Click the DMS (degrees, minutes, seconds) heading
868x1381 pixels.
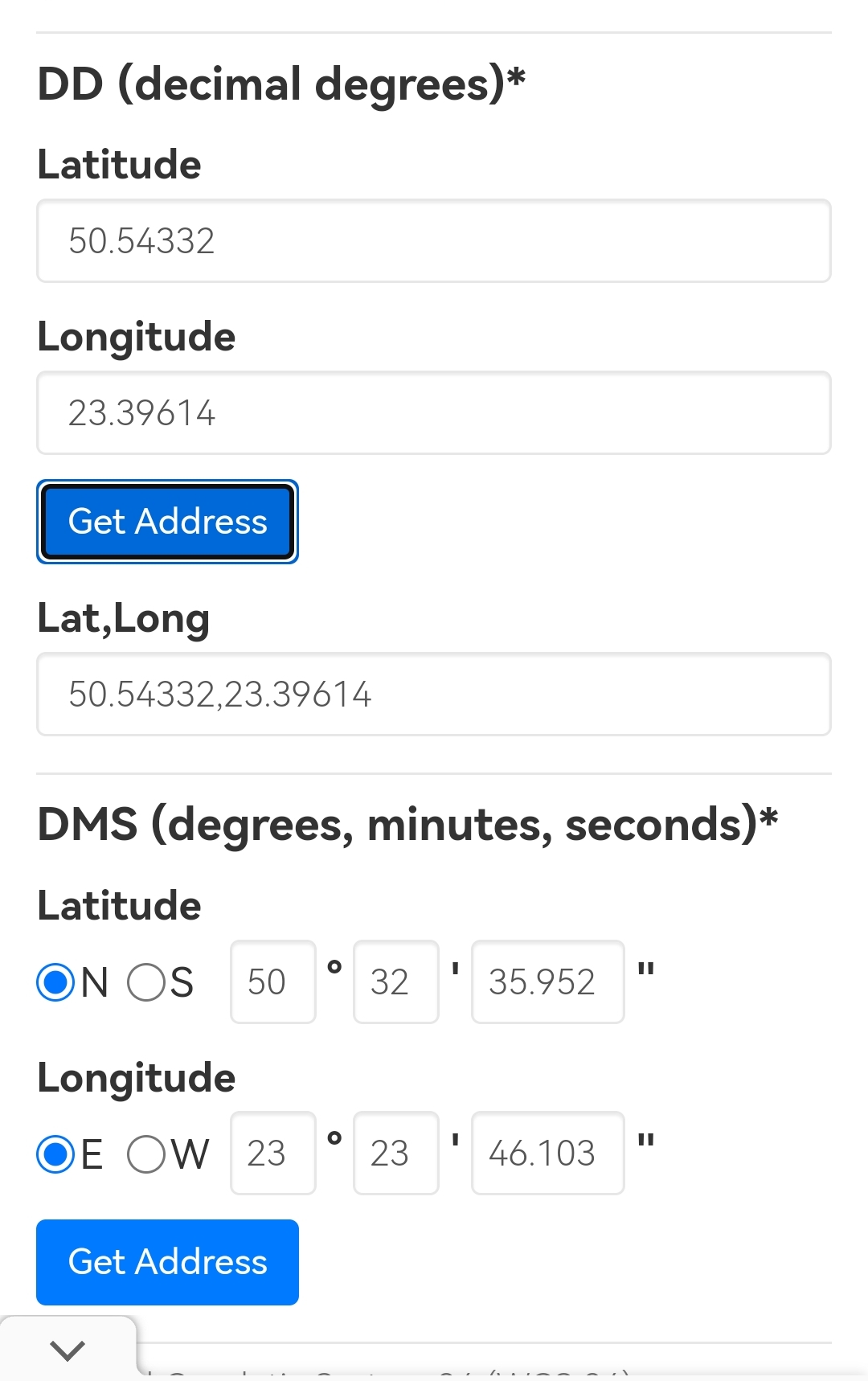pos(407,824)
